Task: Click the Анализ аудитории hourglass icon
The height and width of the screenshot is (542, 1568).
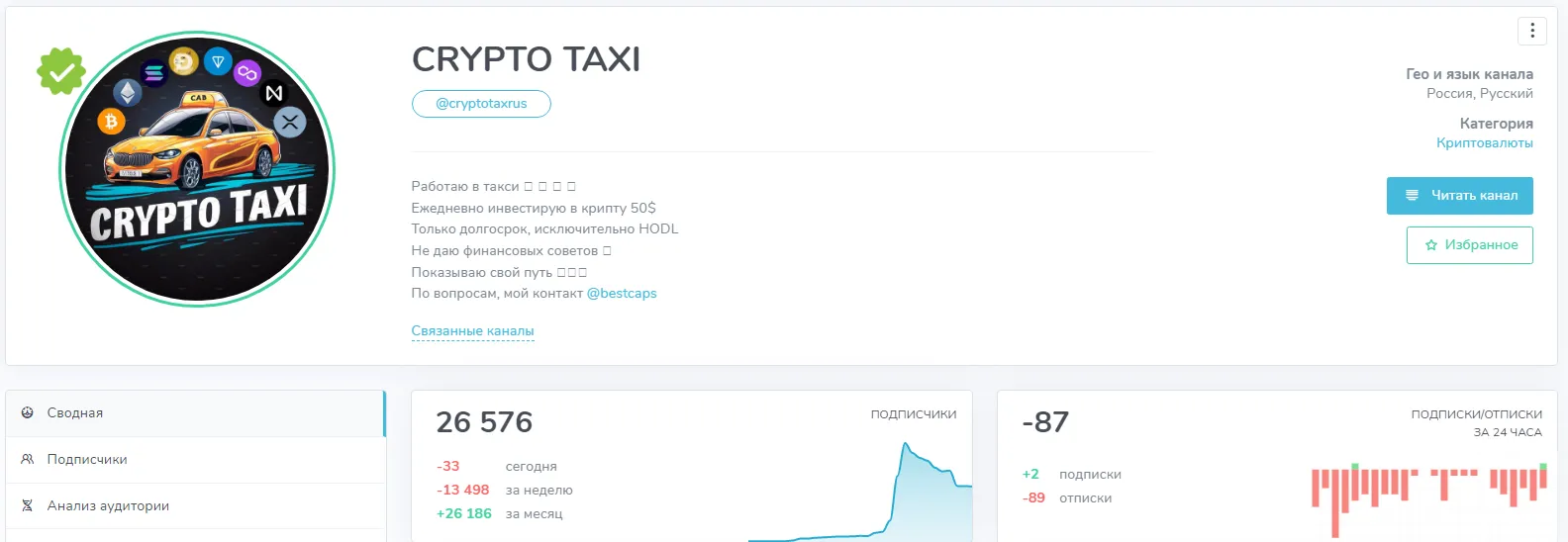Action: pos(28,505)
